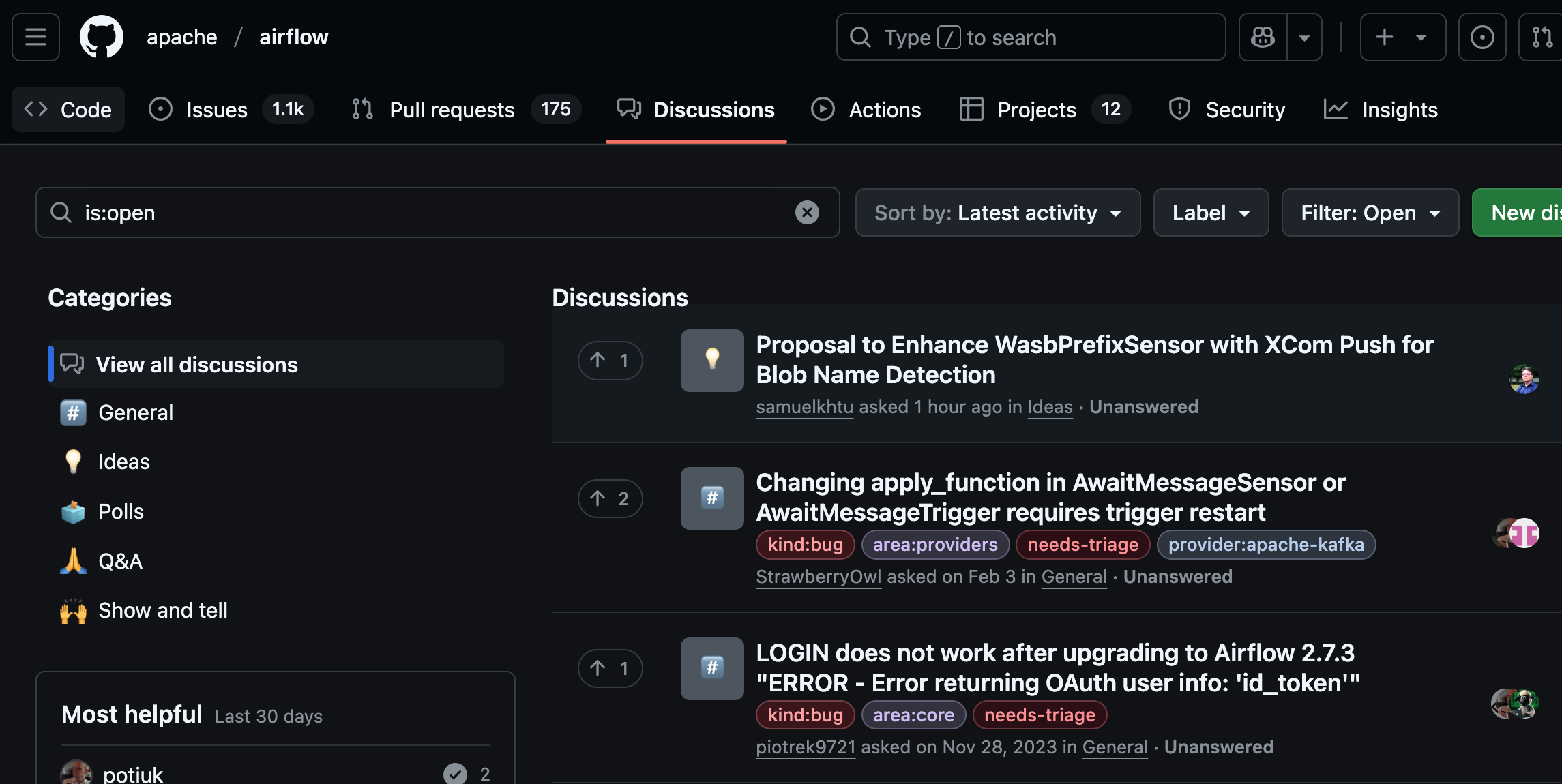Expand the Sort by Latest activity dropdown
The height and width of the screenshot is (784, 1562).
[997, 213]
